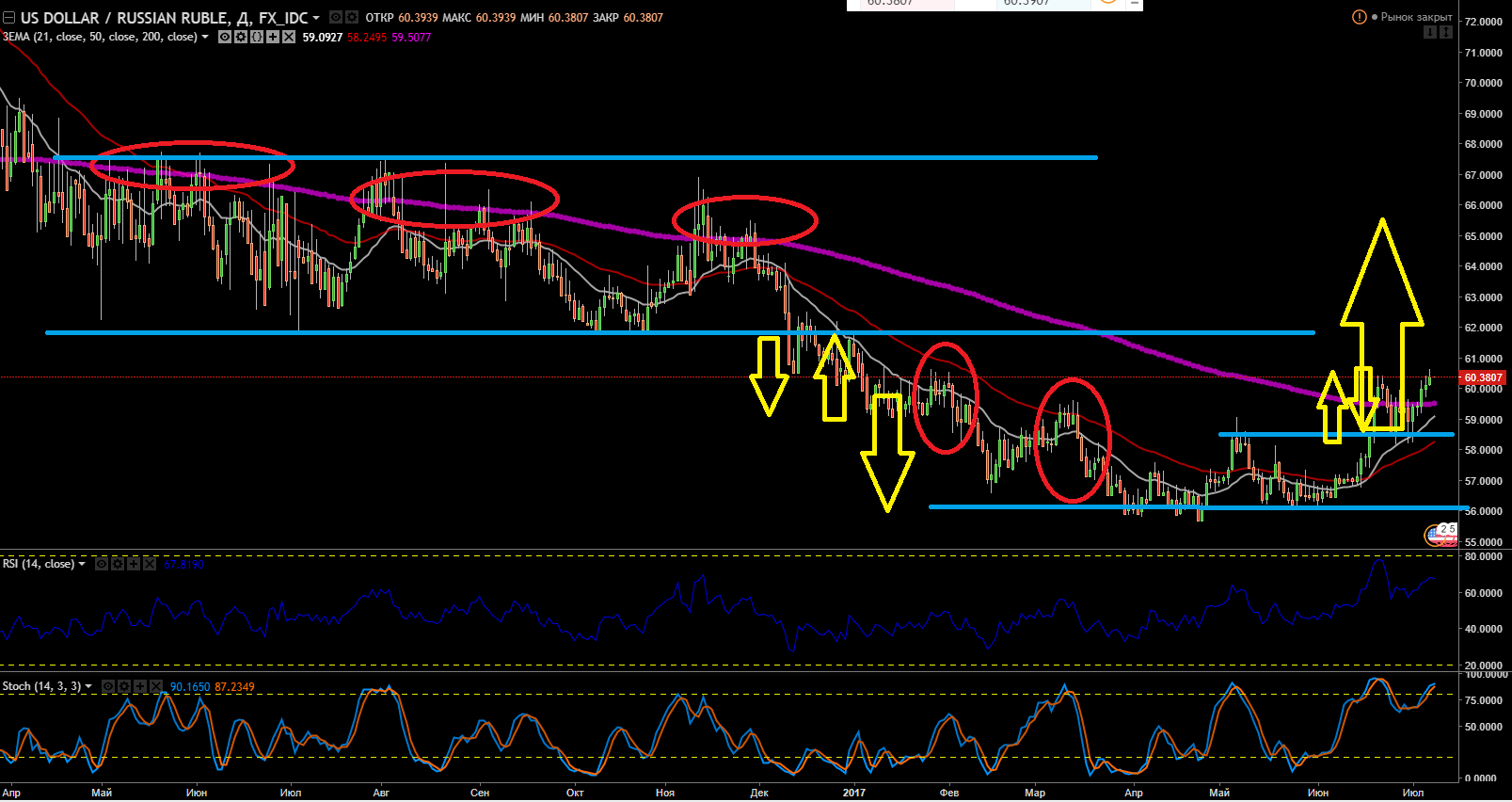Viewport: 1512px width, 802px height.
Task: Select the upper blue horizontal line near 67.5
Action: pyautogui.click(x=576, y=157)
